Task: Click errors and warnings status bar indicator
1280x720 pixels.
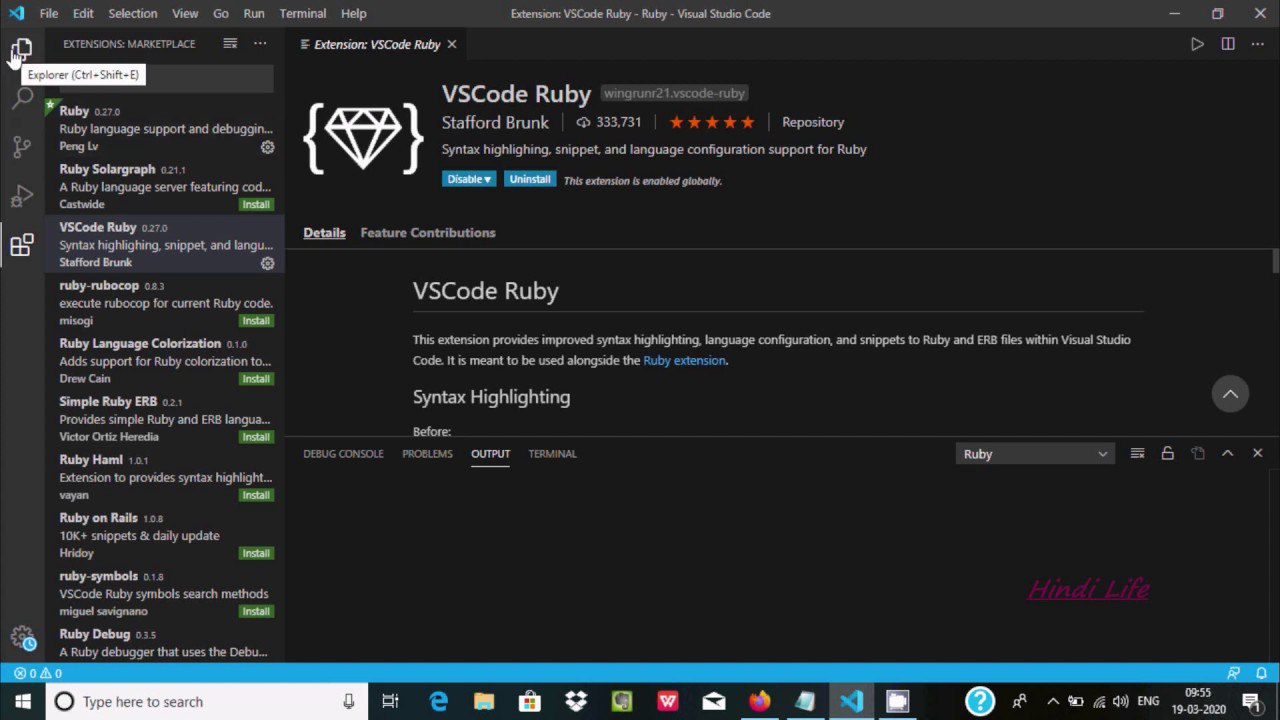Action: point(39,673)
